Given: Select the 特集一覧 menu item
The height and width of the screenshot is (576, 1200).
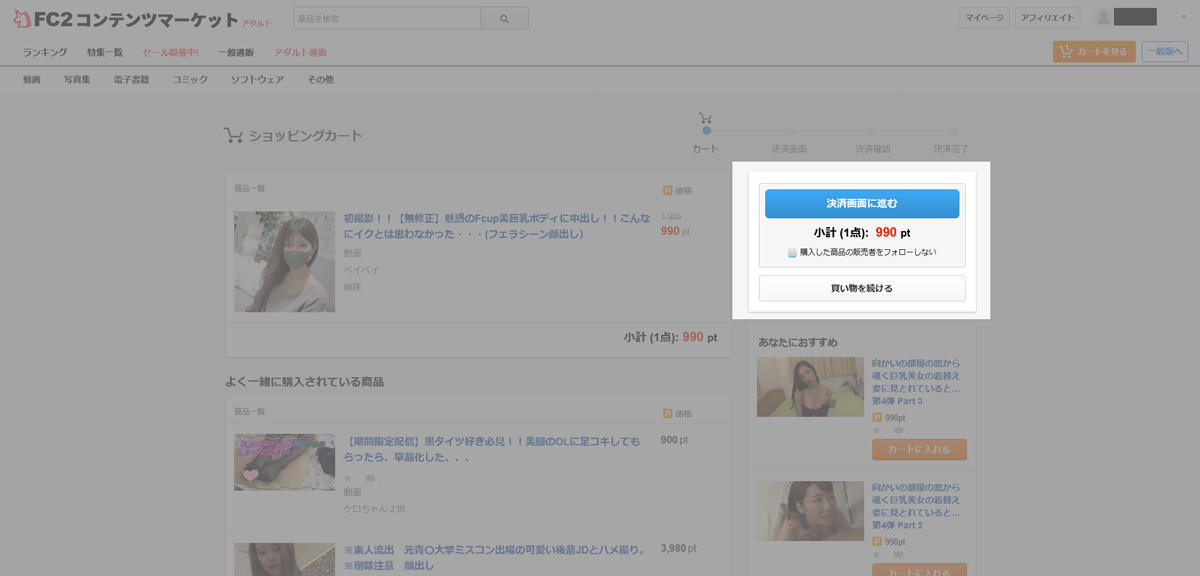Looking at the screenshot, I should click(x=105, y=52).
